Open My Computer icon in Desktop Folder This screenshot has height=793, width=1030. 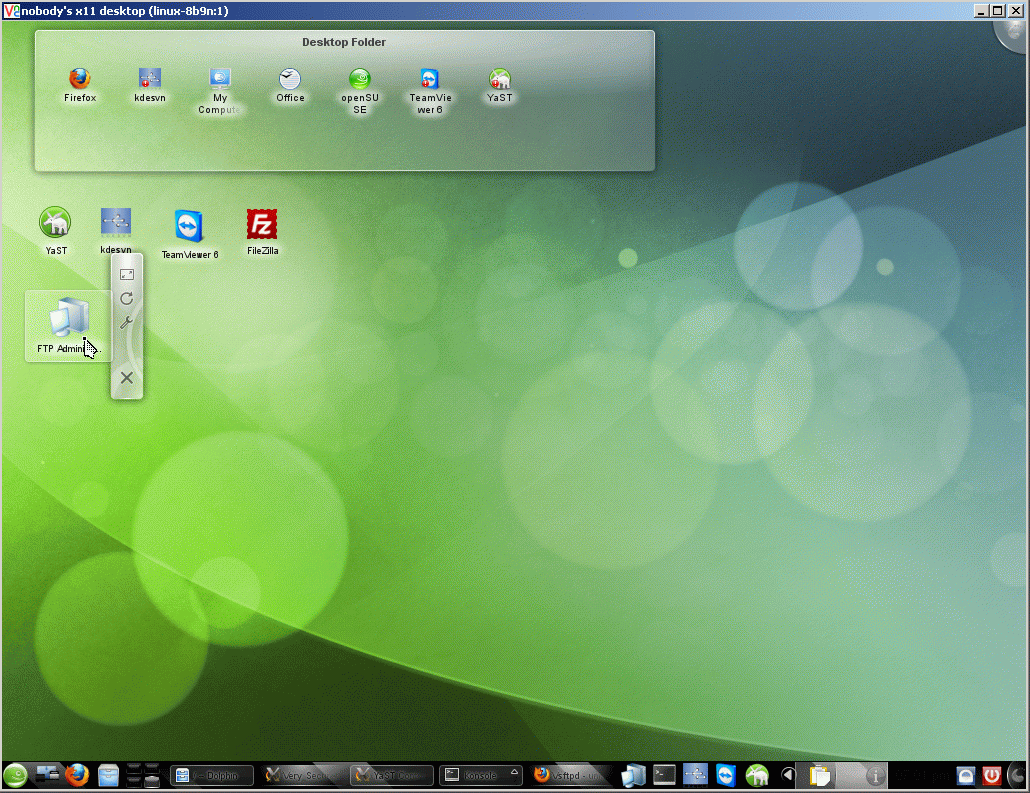pos(219,91)
